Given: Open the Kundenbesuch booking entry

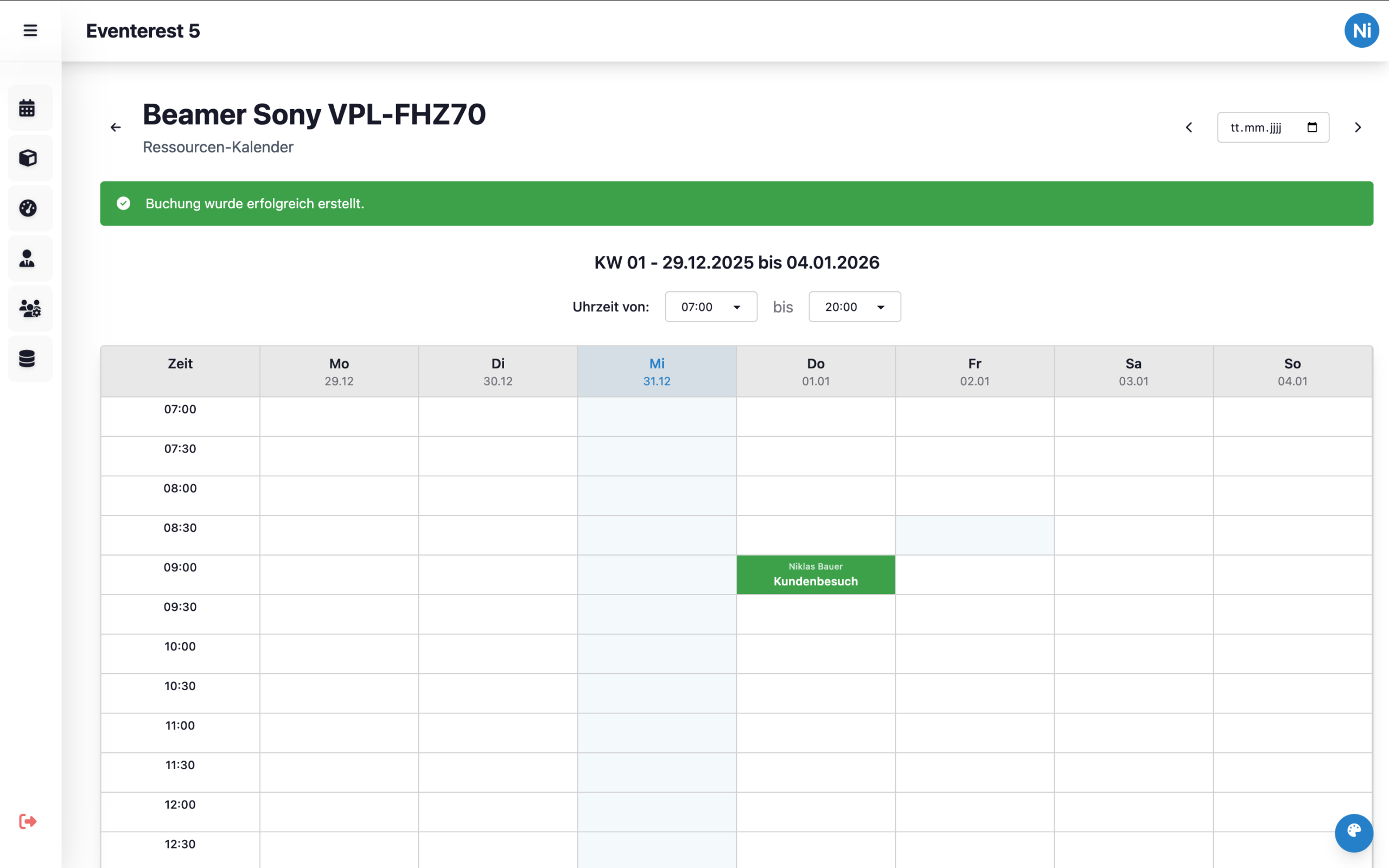Looking at the screenshot, I should [815, 575].
